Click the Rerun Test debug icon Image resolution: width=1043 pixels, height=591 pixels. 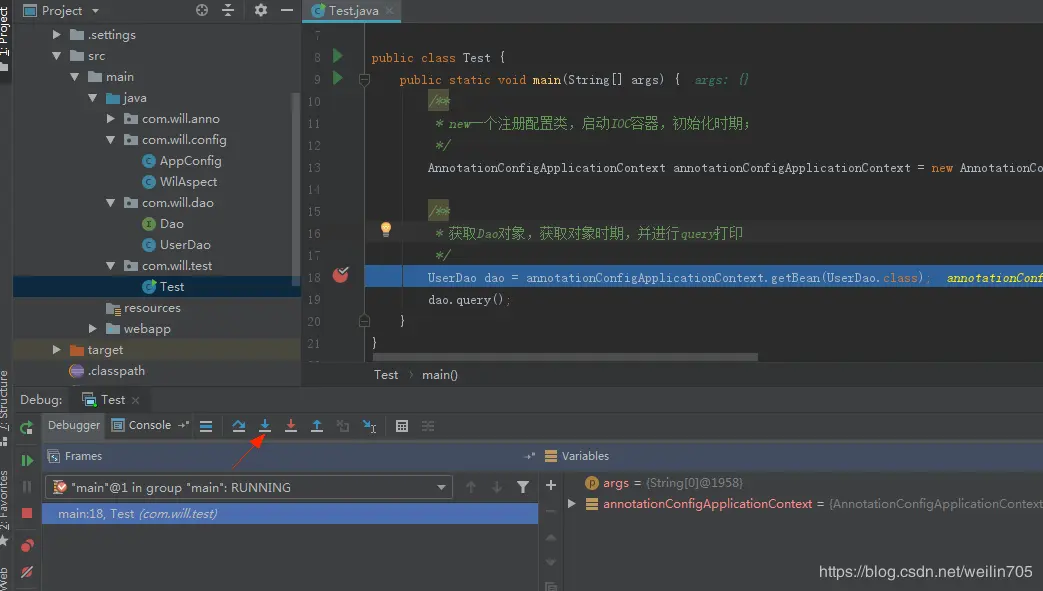click(27, 428)
